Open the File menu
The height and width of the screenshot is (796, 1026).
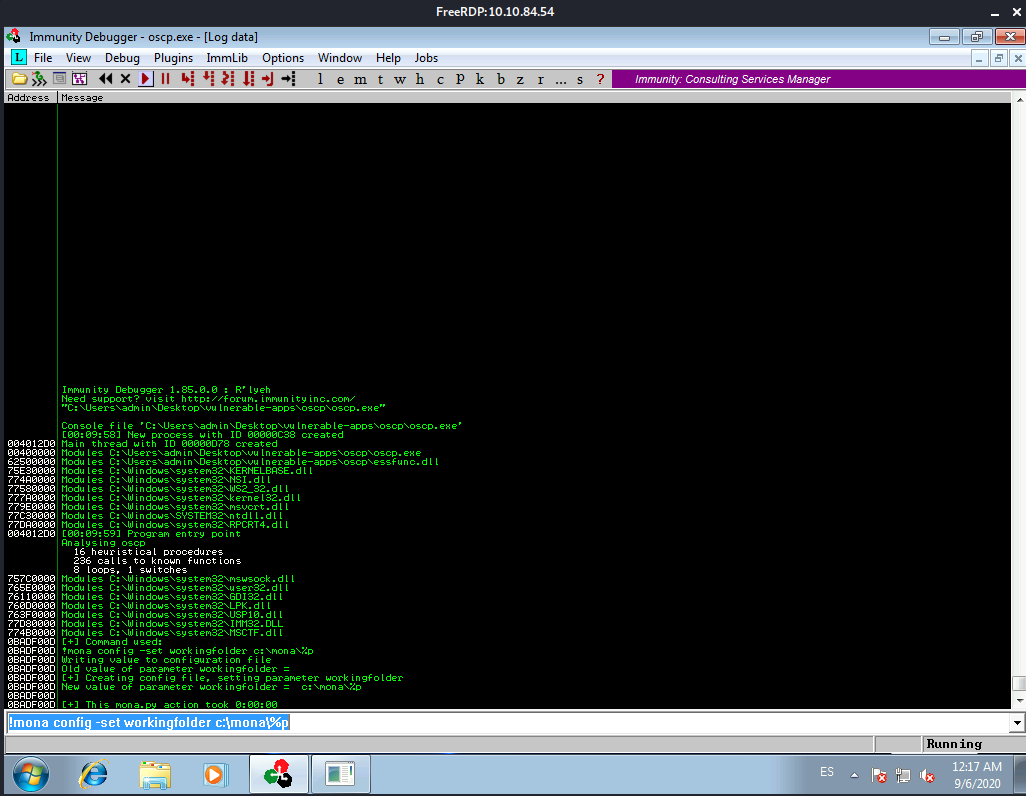pyautogui.click(x=43, y=58)
